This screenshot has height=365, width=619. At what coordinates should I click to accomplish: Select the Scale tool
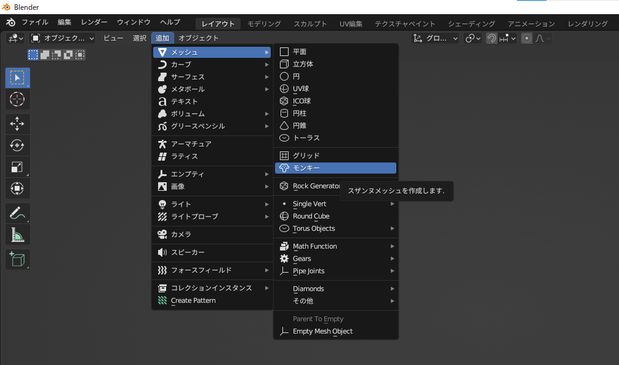tap(17, 167)
